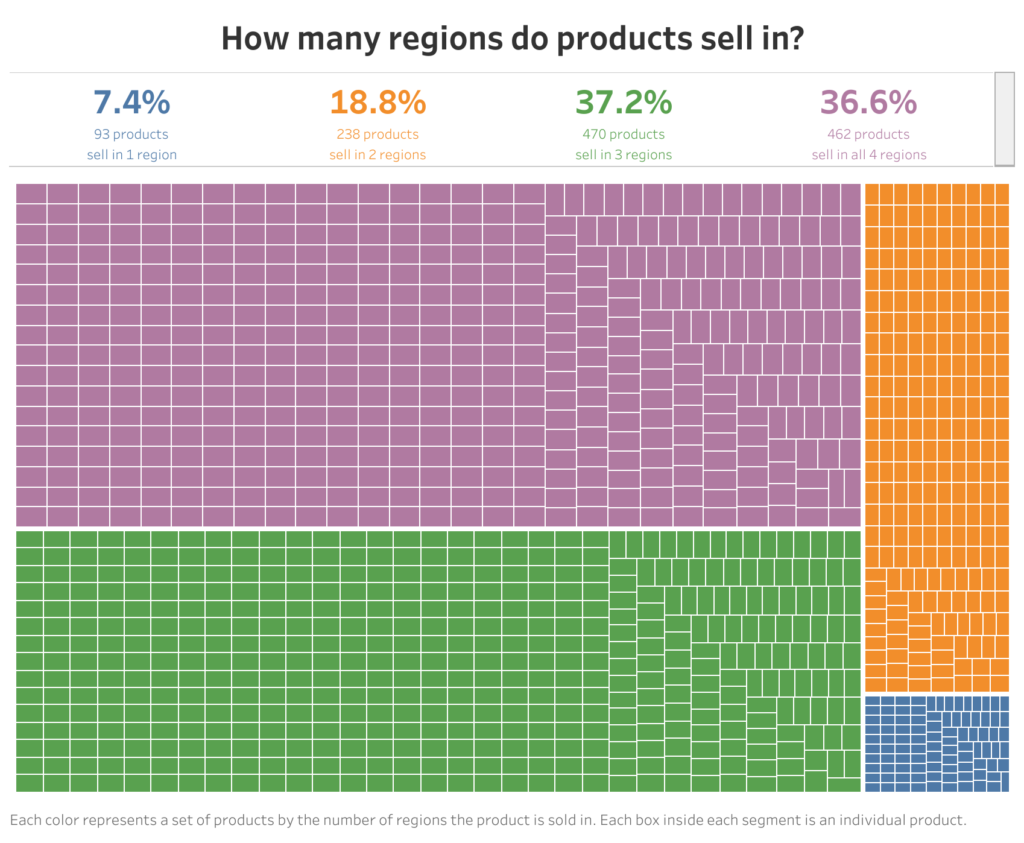Screen dimensions: 1024x843
Task: Click the top-left box of the purple segment
Action: coord(31,193)
